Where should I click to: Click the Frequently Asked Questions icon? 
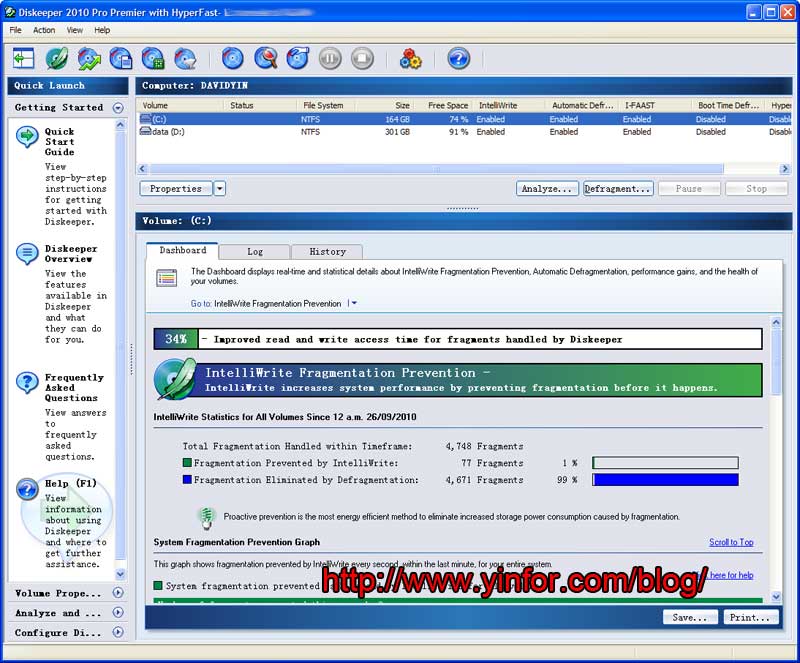pyautogui.click(x=27, y=382)
